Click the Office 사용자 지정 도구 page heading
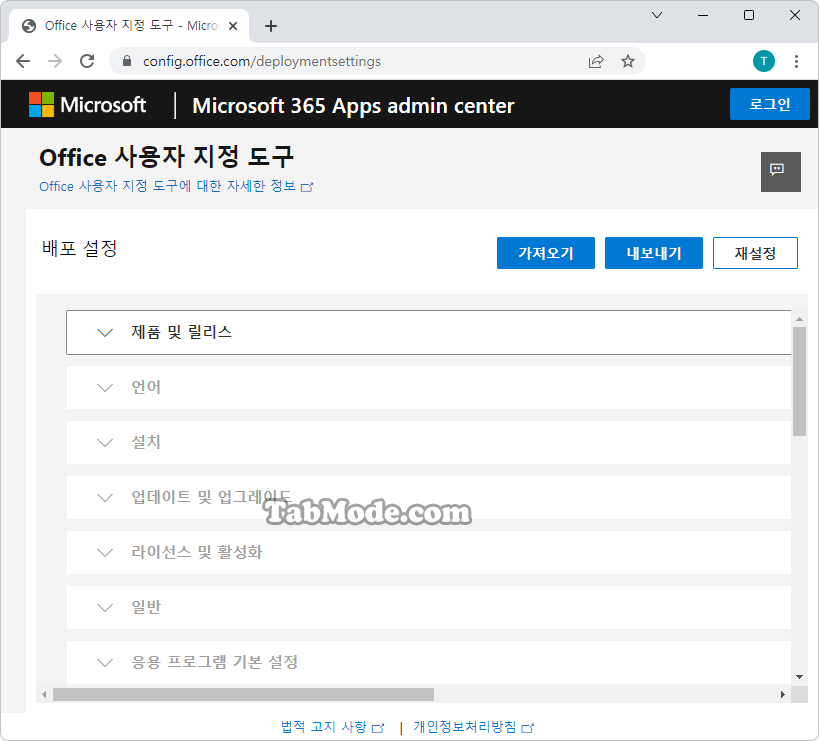 click(x=167, y=157)
